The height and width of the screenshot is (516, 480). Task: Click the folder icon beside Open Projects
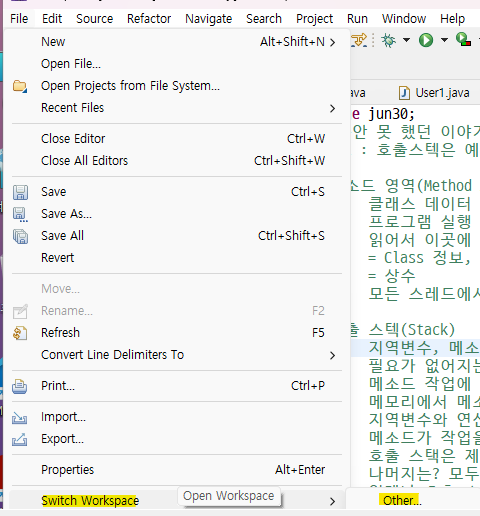pos(20,86)
